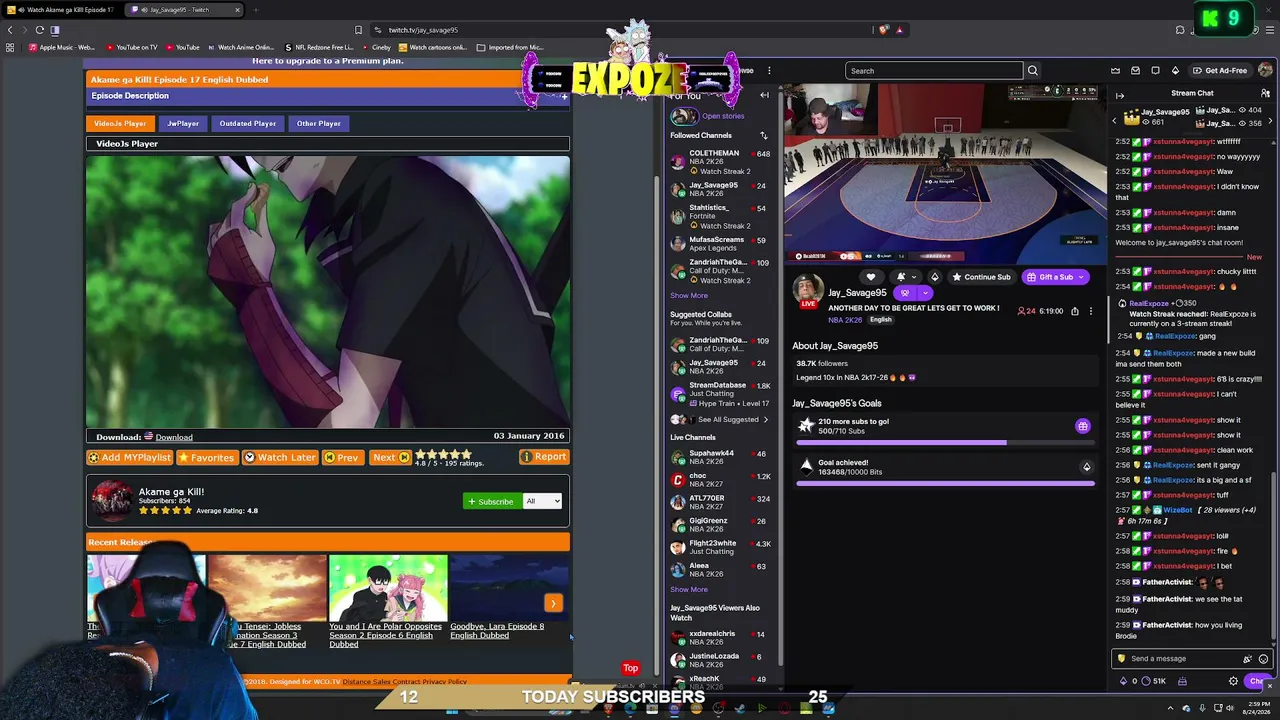1280x720 pixels.
Task: Open stream more options (three dots)
Action: click(x=1090, y=311)
